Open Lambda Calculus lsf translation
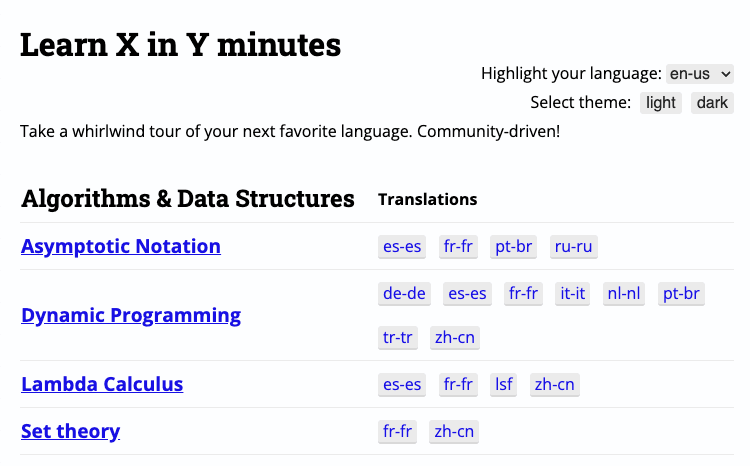The height and width of the screenshot is (466, 750). [504, 384]
